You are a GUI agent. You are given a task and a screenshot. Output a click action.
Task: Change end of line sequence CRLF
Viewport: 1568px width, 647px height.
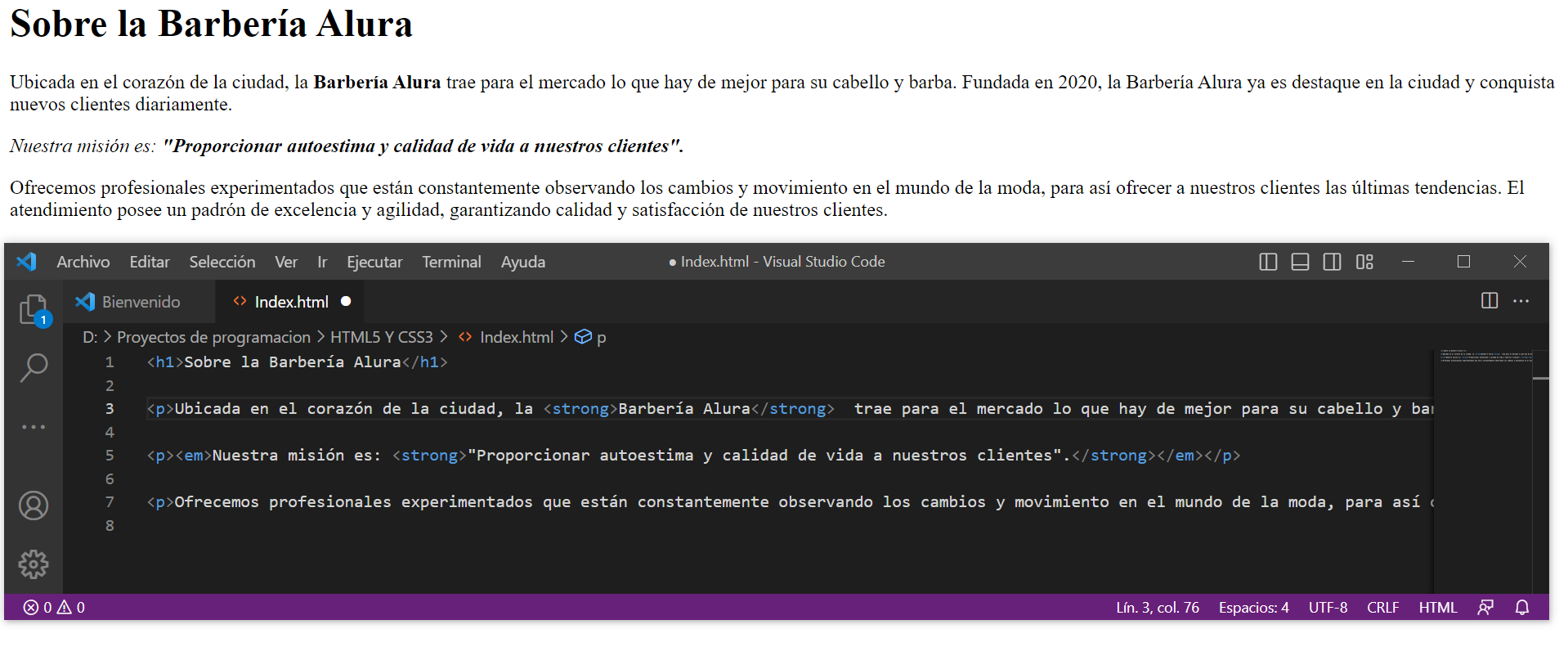[x=1382, y=607]
